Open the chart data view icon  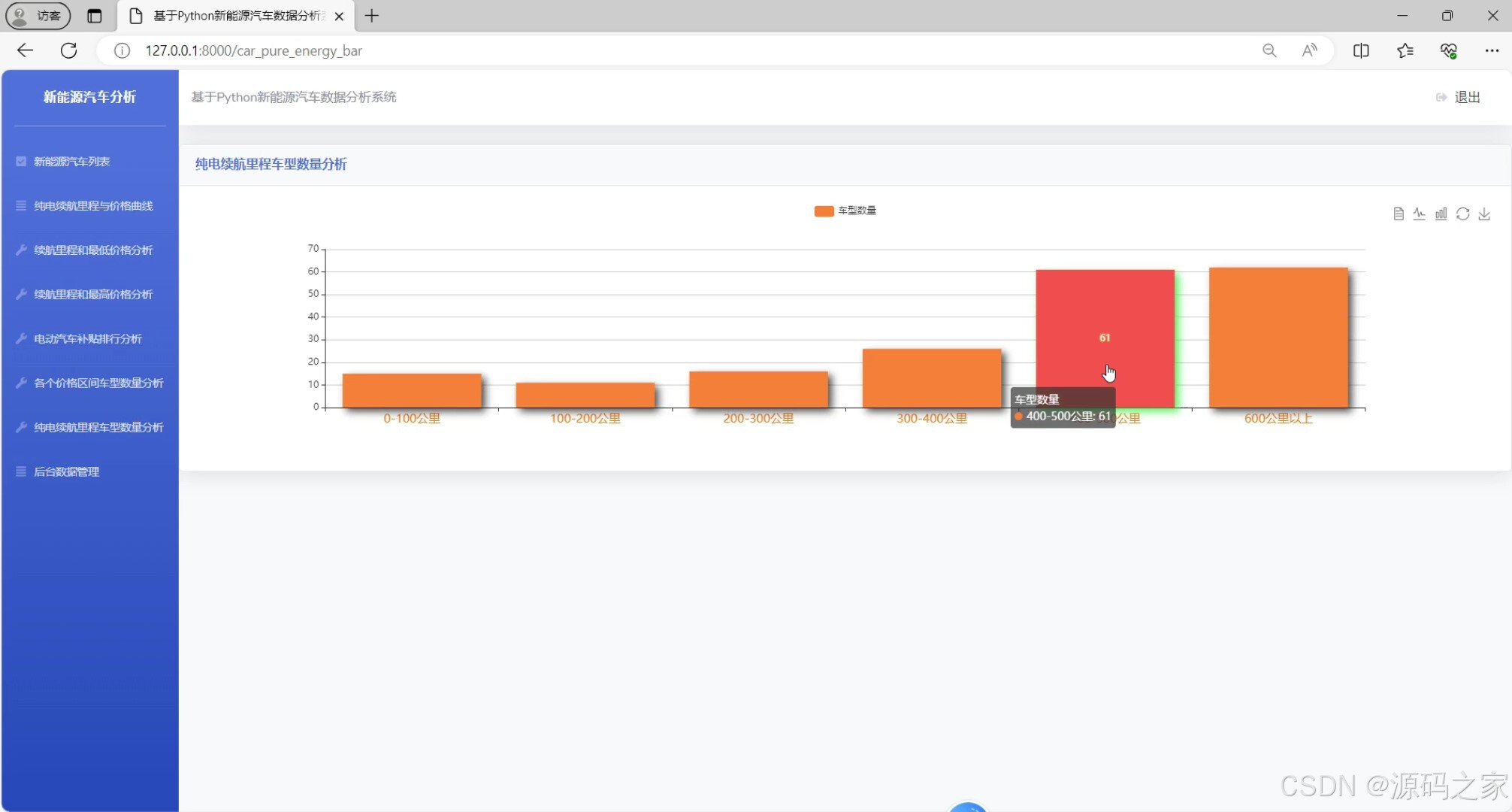(x=1398, y=214)
